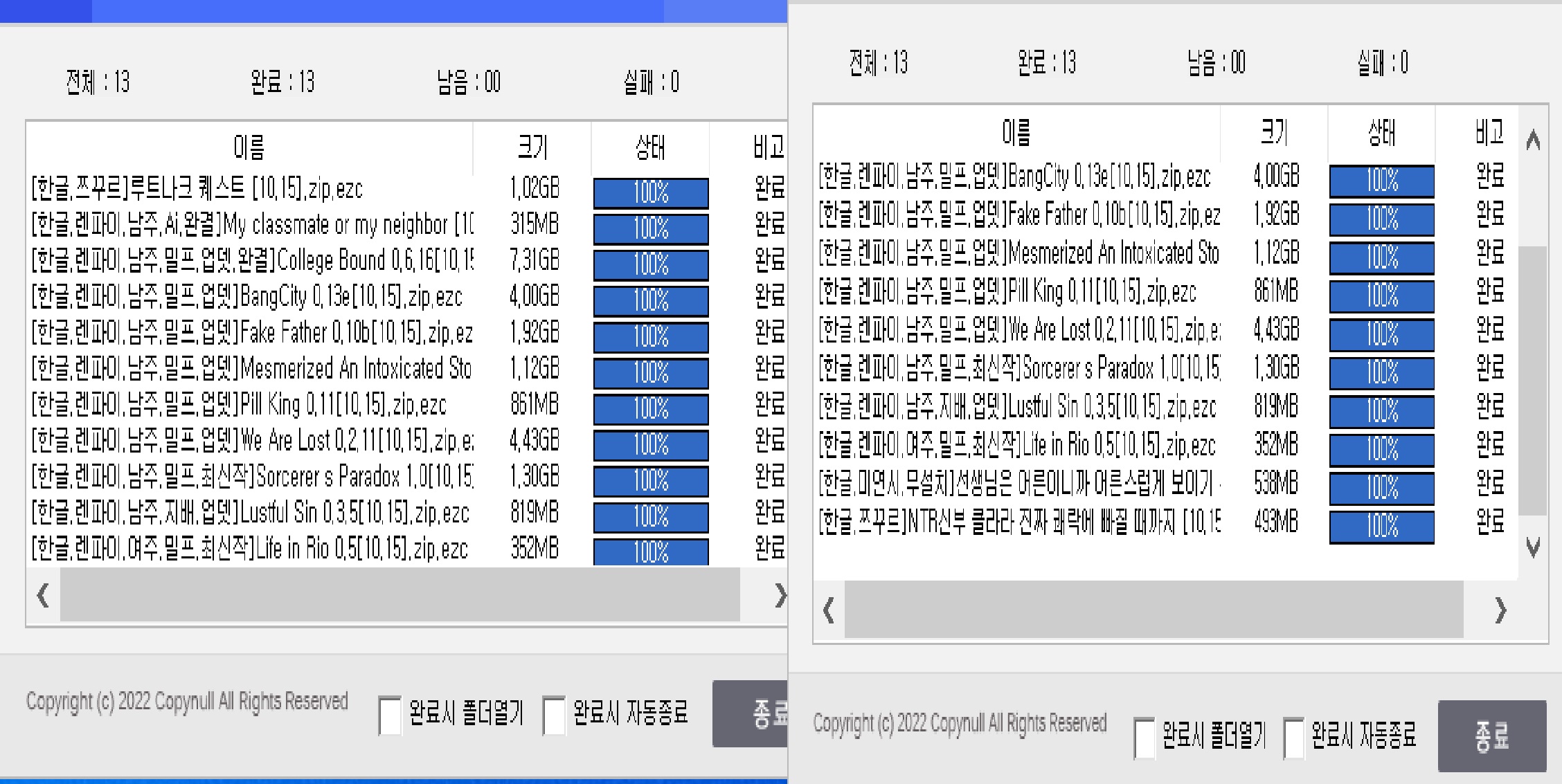Enable 완료시 자동종료 checkbox in left window
1562x784 pixels.
pyautogui.click(x=554, y=715)
